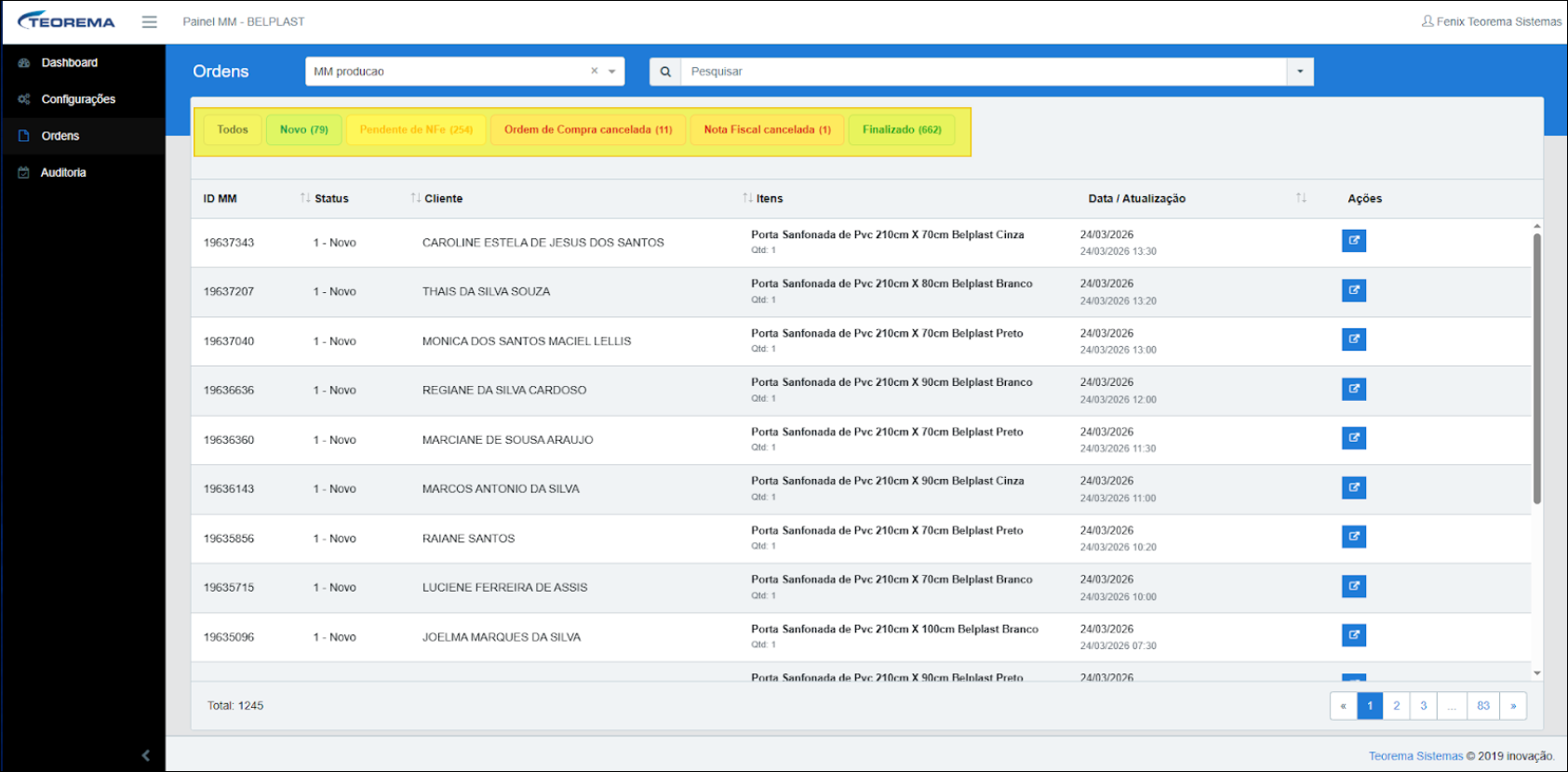This screenshot has height=772, width=1568.
Task: Go to page 2 of results
Action: (x=1396, y=706)
